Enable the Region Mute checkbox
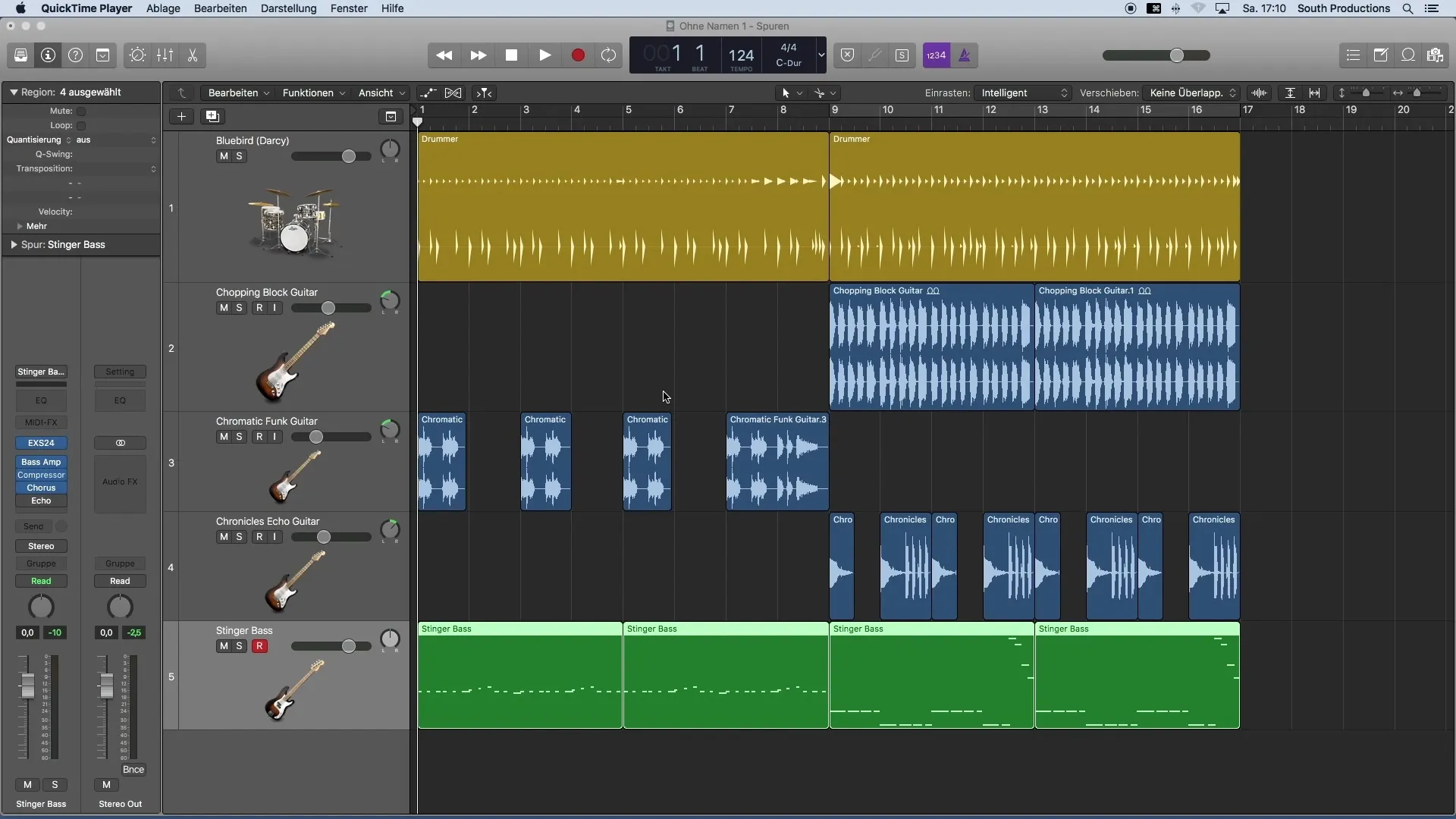 click(81, 111)
